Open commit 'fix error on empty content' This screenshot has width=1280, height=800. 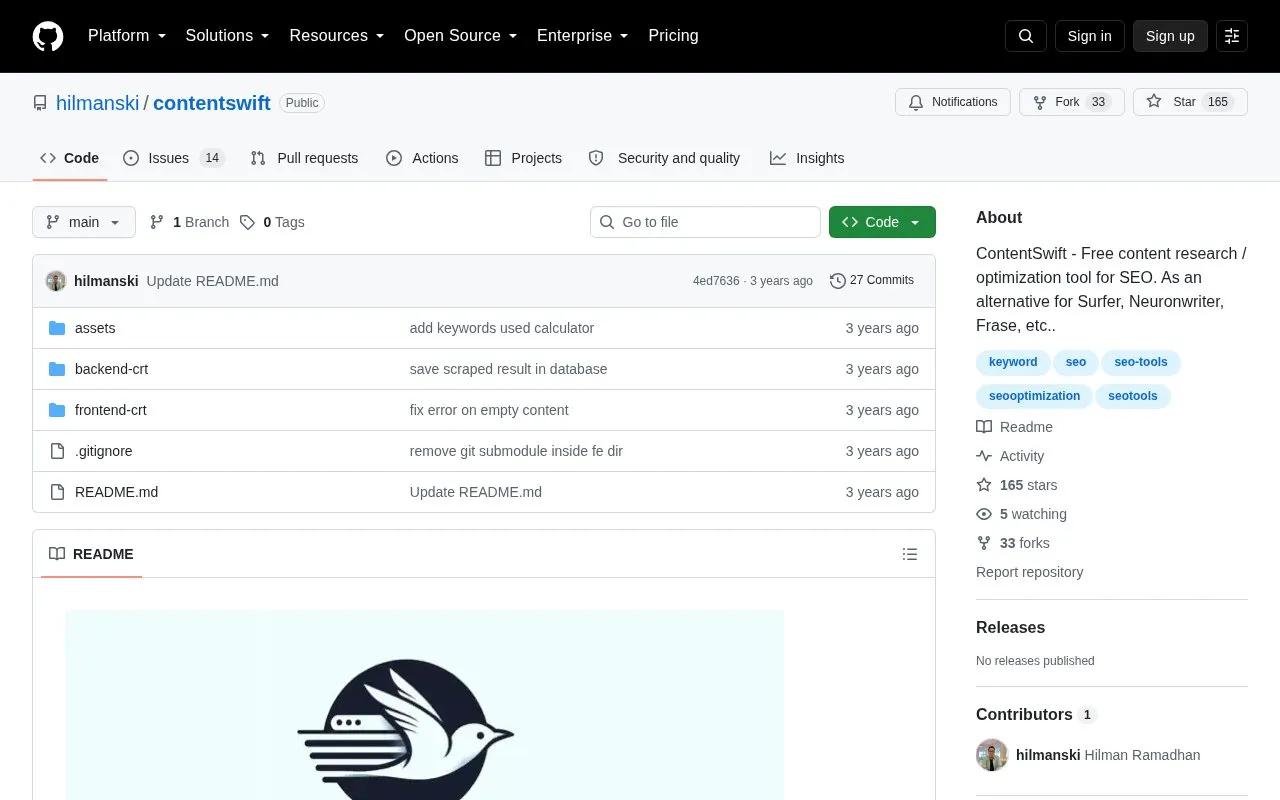489,410
